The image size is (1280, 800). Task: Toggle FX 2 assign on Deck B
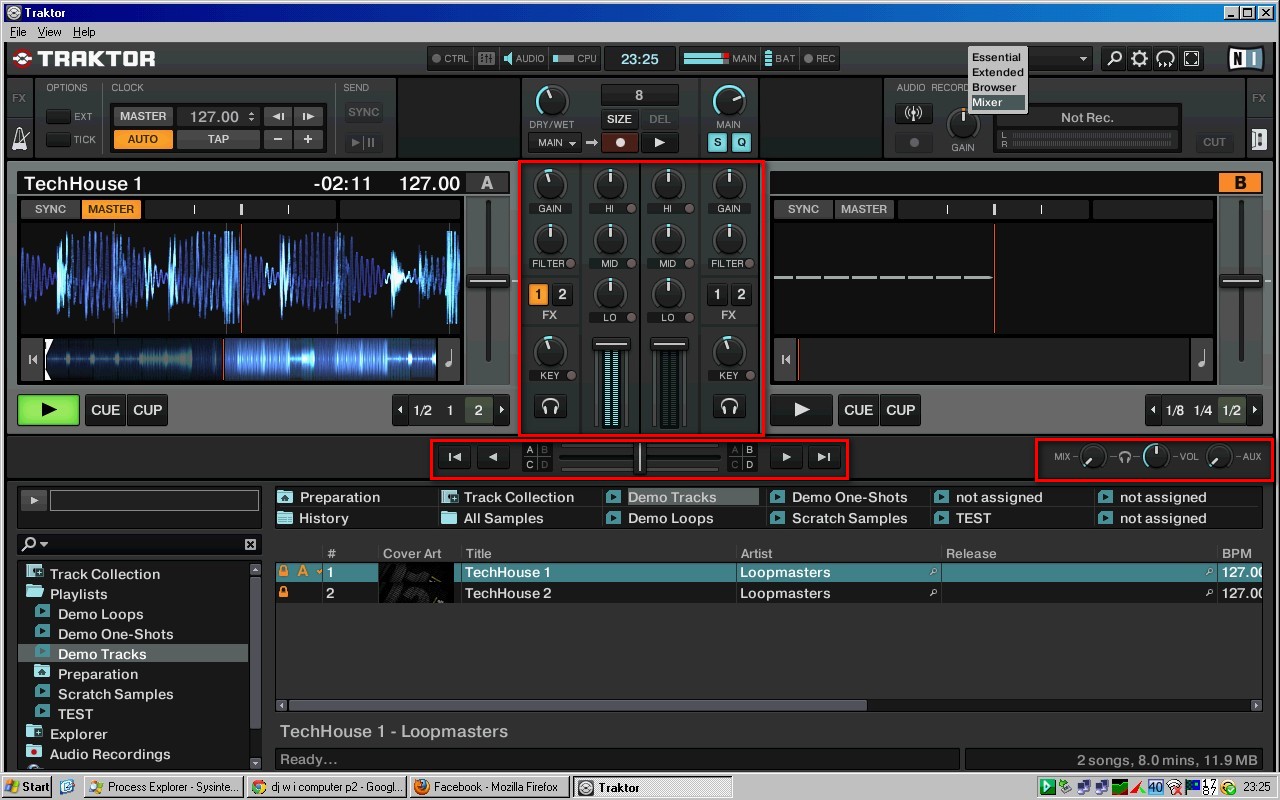pyautogui.click(x=741, y=294)
